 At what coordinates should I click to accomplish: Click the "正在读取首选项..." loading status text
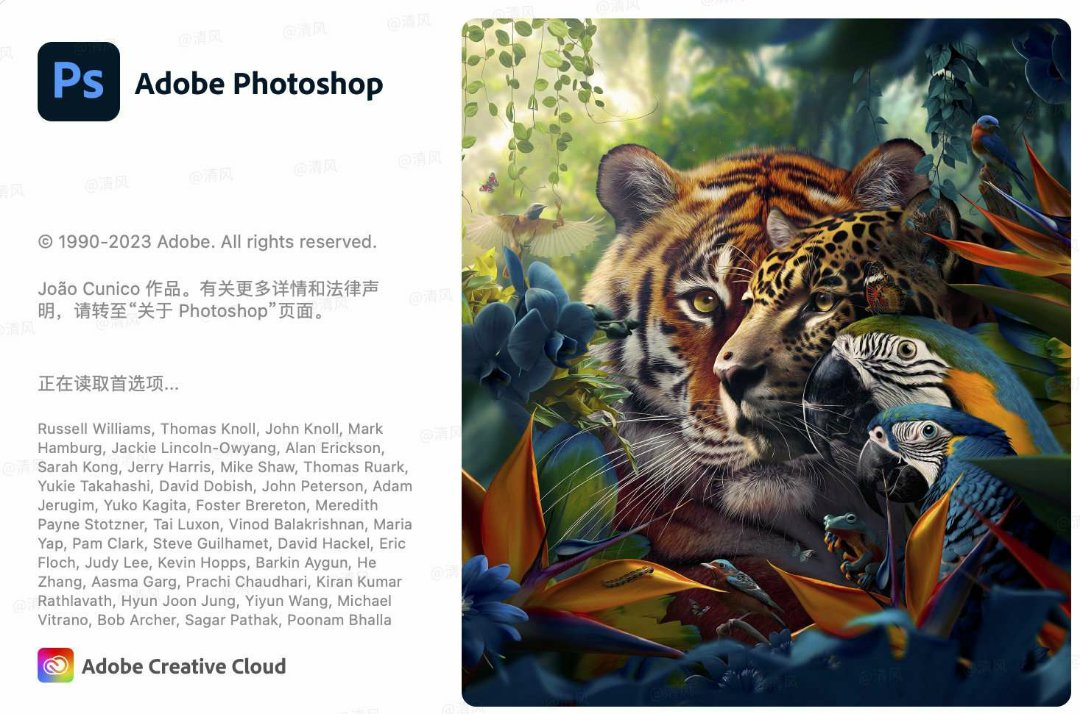108,383
